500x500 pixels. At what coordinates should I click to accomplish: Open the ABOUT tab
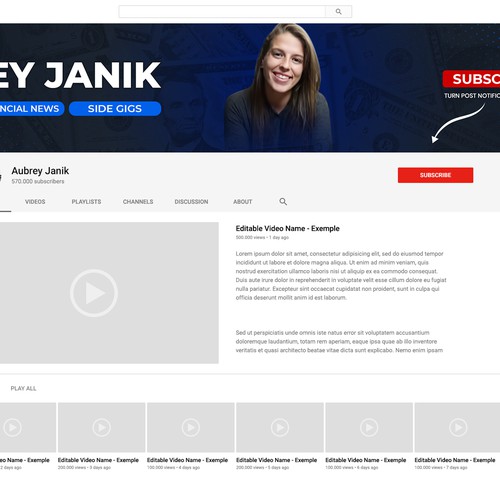tap(243, 202)
